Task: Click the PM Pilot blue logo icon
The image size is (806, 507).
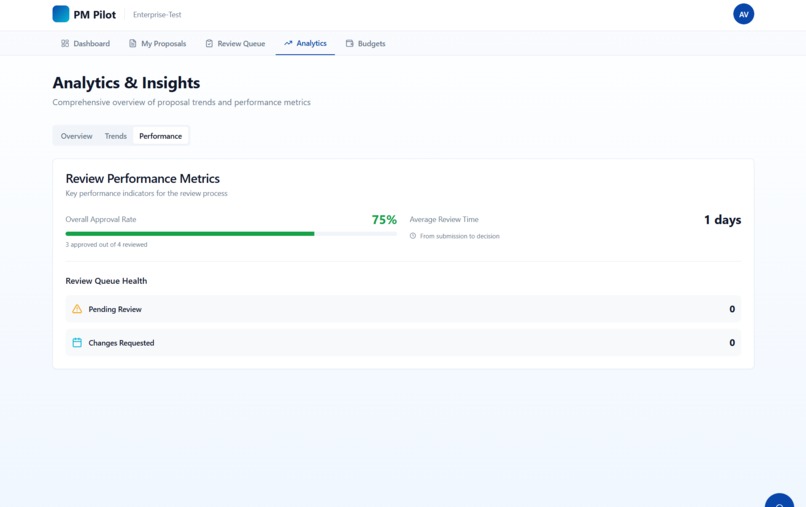Action: click(61, 14)
